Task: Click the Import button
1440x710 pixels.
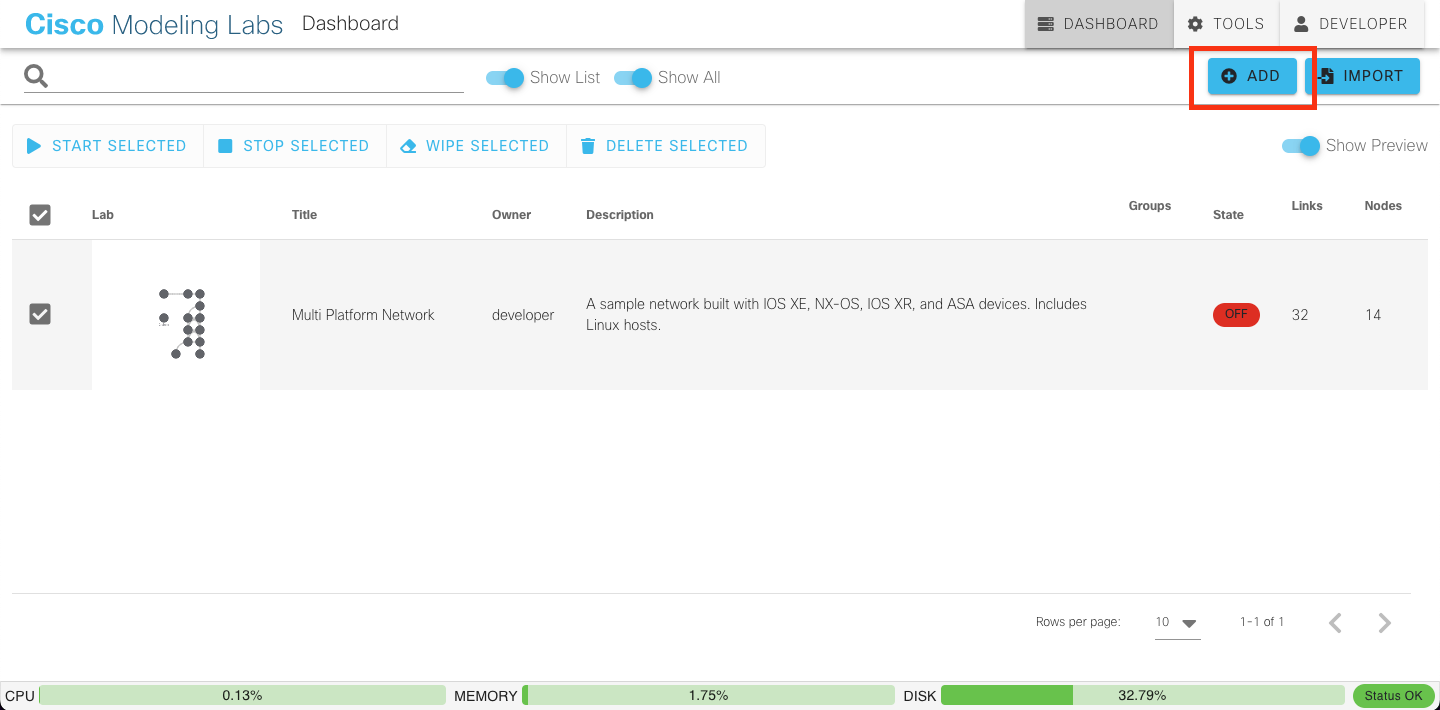Action: [1362, 76]
